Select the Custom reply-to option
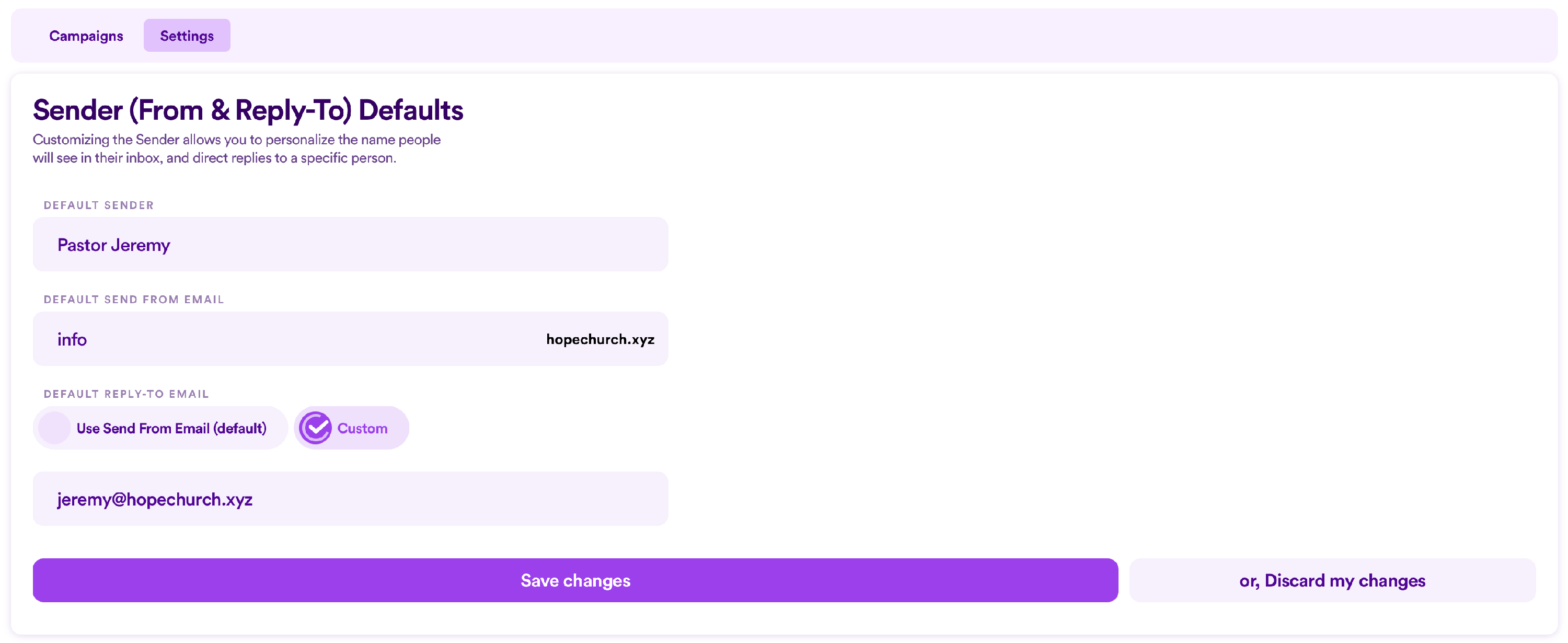Viewport: 1568px width, 643px height. click(351, 428)
